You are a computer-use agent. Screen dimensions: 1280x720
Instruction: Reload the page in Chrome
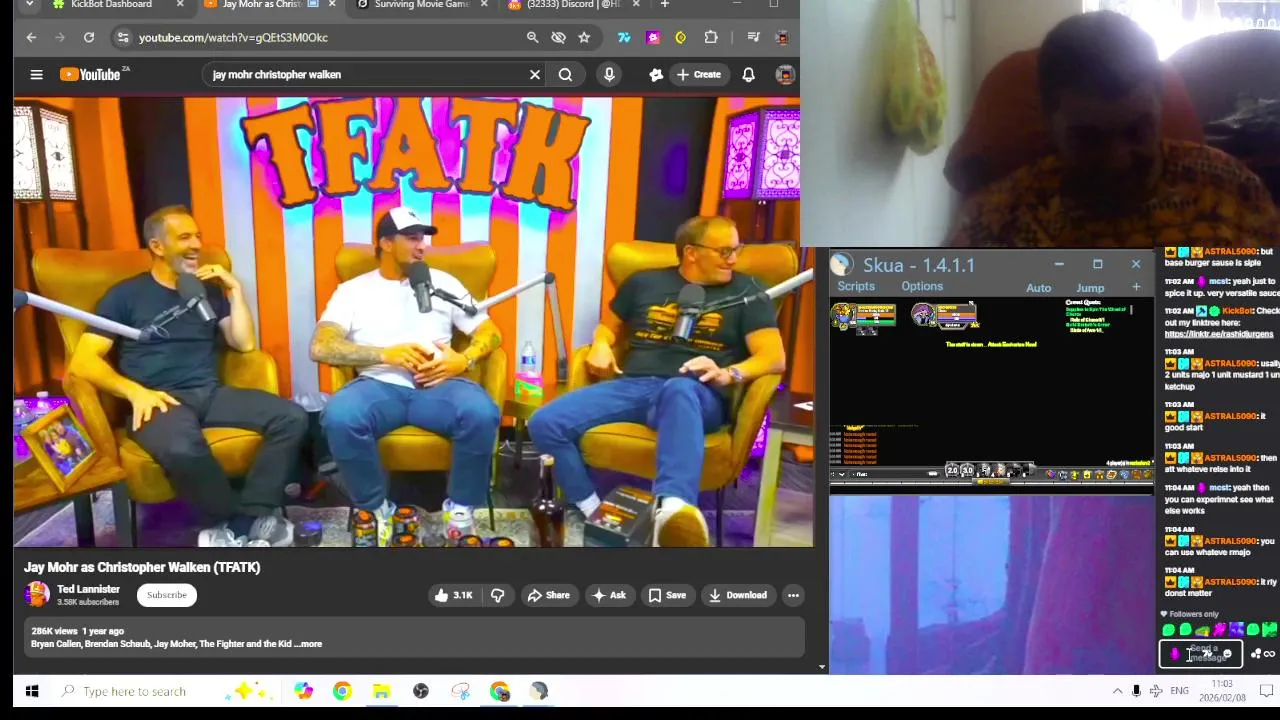coord(89,37)
